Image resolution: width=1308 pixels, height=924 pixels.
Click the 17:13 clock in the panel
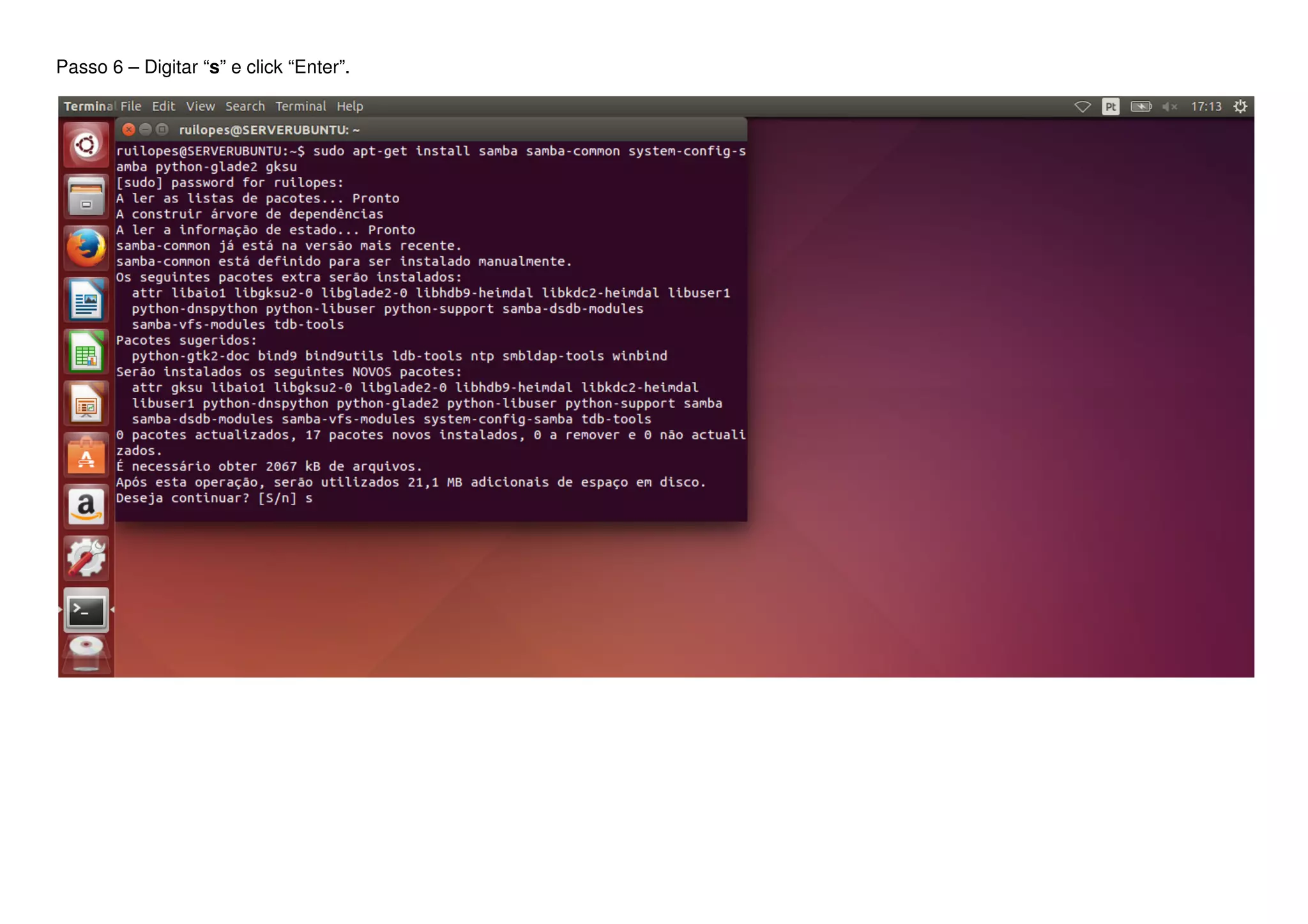[x=1206, y=107]
